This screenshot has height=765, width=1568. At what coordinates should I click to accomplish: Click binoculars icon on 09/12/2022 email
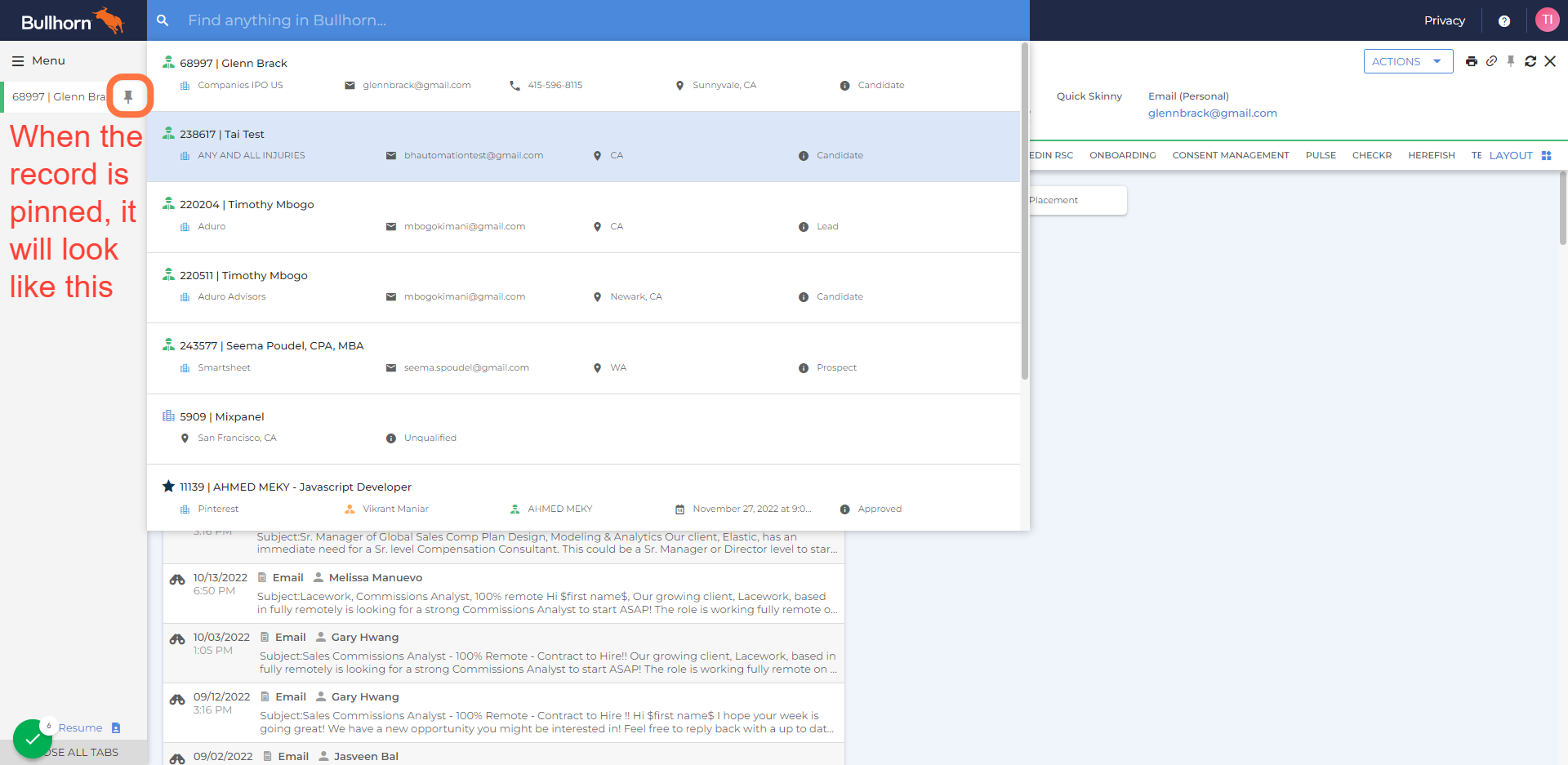coord(177,700)
